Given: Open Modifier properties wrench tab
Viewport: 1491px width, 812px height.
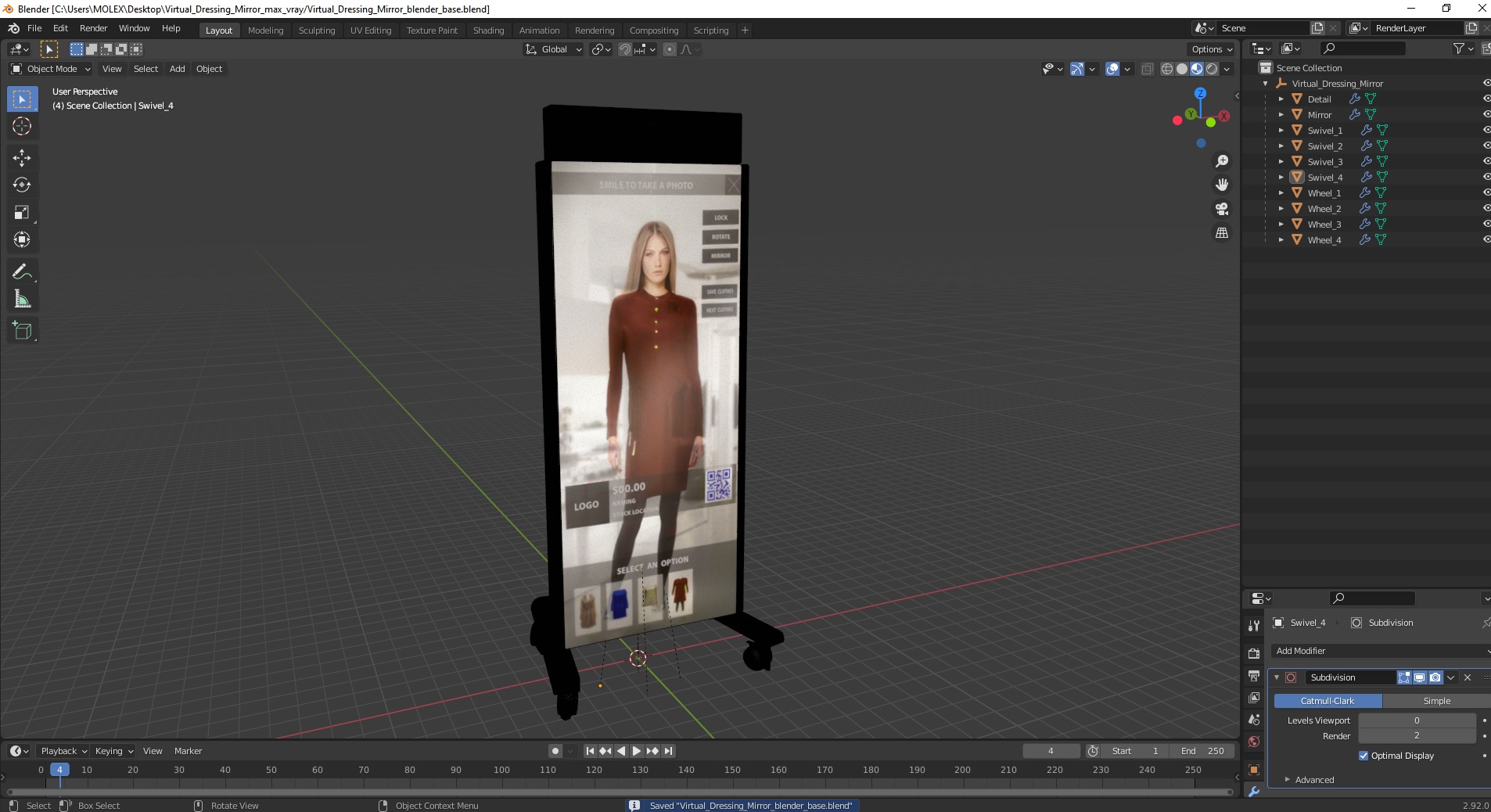Looking at the screenshot, I should click(x=1254, y=792).
